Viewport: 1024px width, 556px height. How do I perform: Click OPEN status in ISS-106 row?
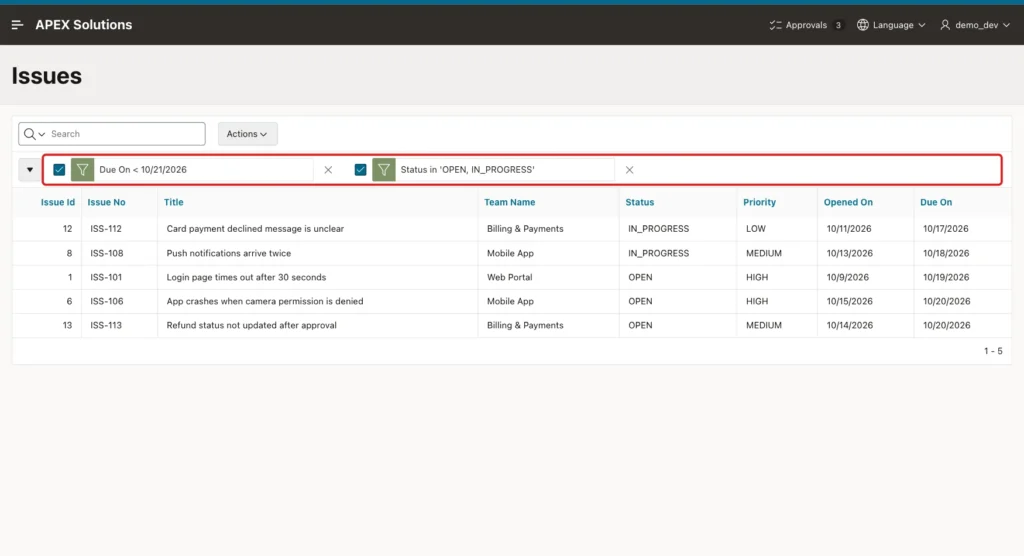pos(640,301)
